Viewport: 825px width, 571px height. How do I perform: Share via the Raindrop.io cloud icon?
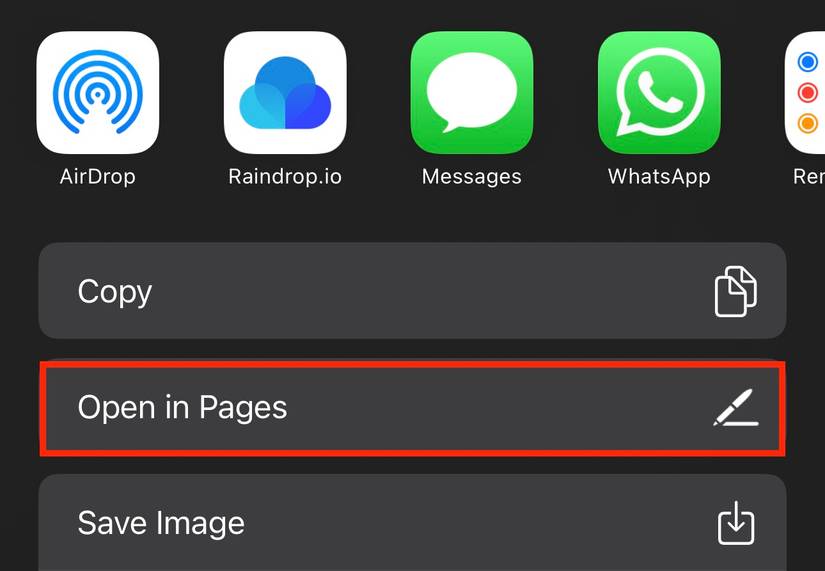pyautogui.click(x=285, y=93)
